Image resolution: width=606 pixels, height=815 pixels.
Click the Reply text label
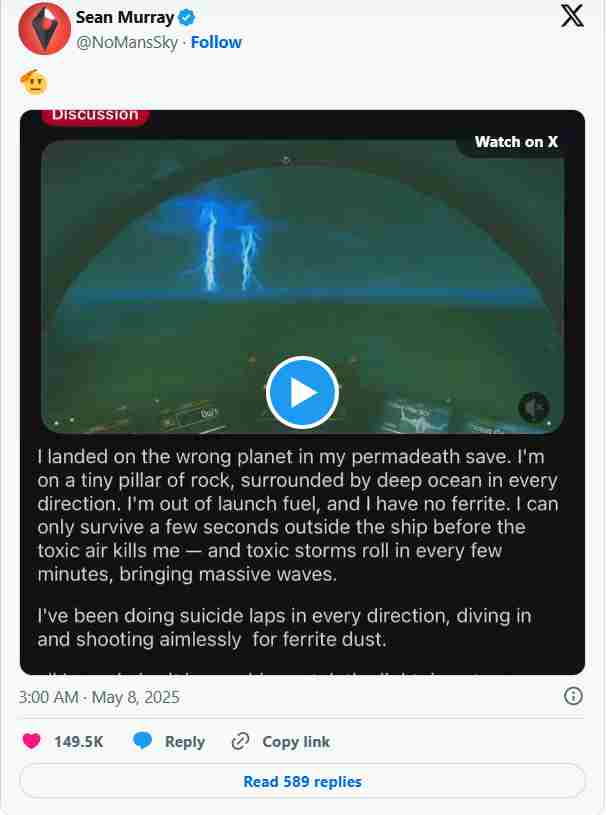pos(185,742)
